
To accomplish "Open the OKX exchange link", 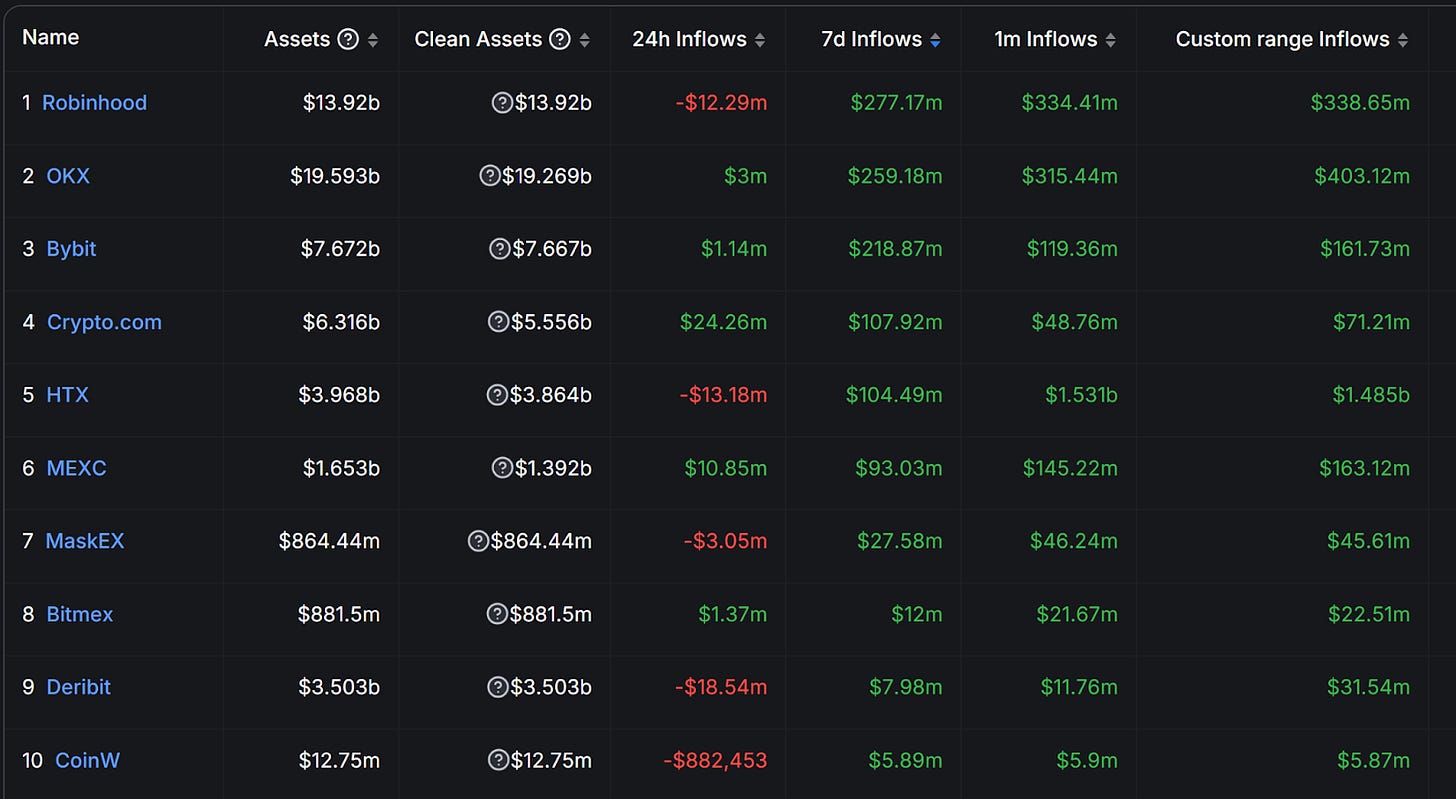I will 68,175.
